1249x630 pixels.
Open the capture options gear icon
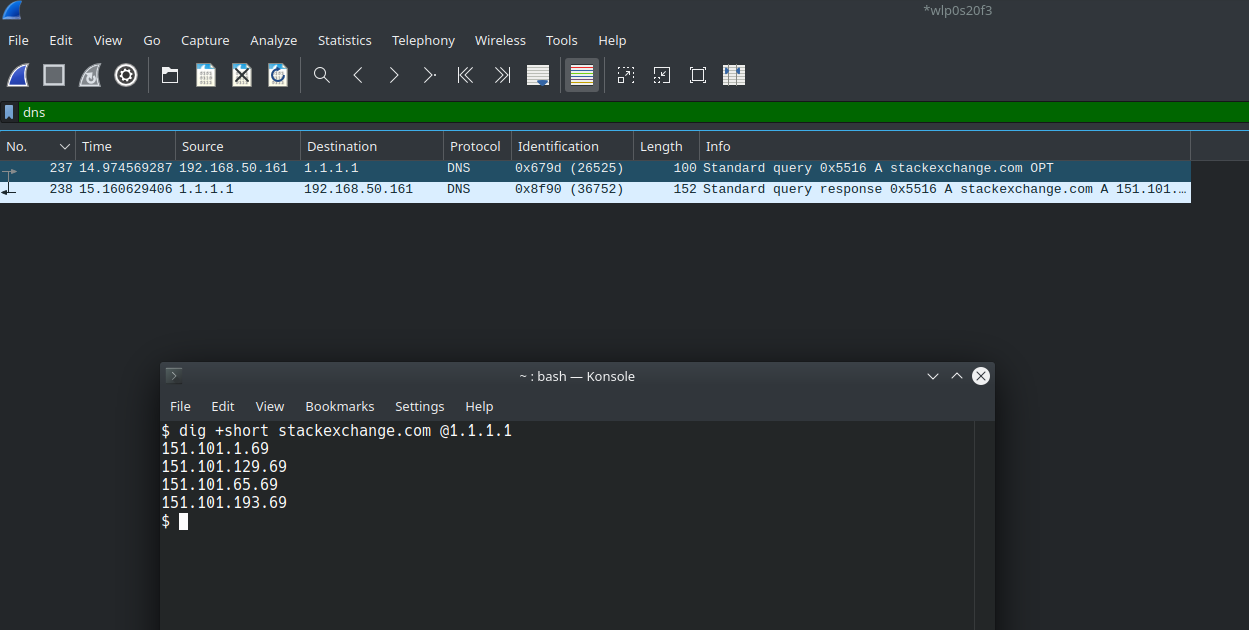pyautogui.click(x=125, y=74)
